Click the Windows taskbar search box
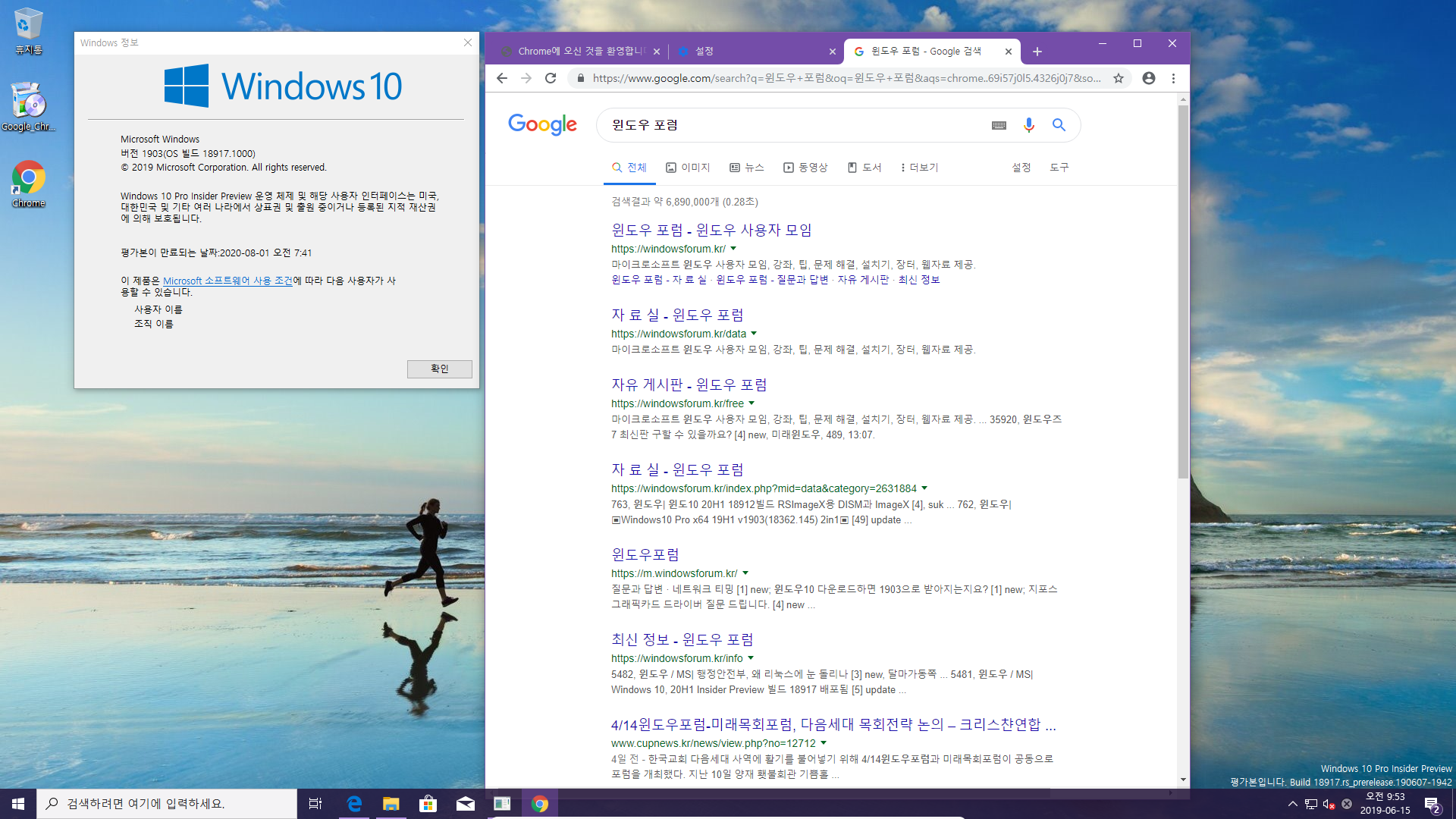 167,804
